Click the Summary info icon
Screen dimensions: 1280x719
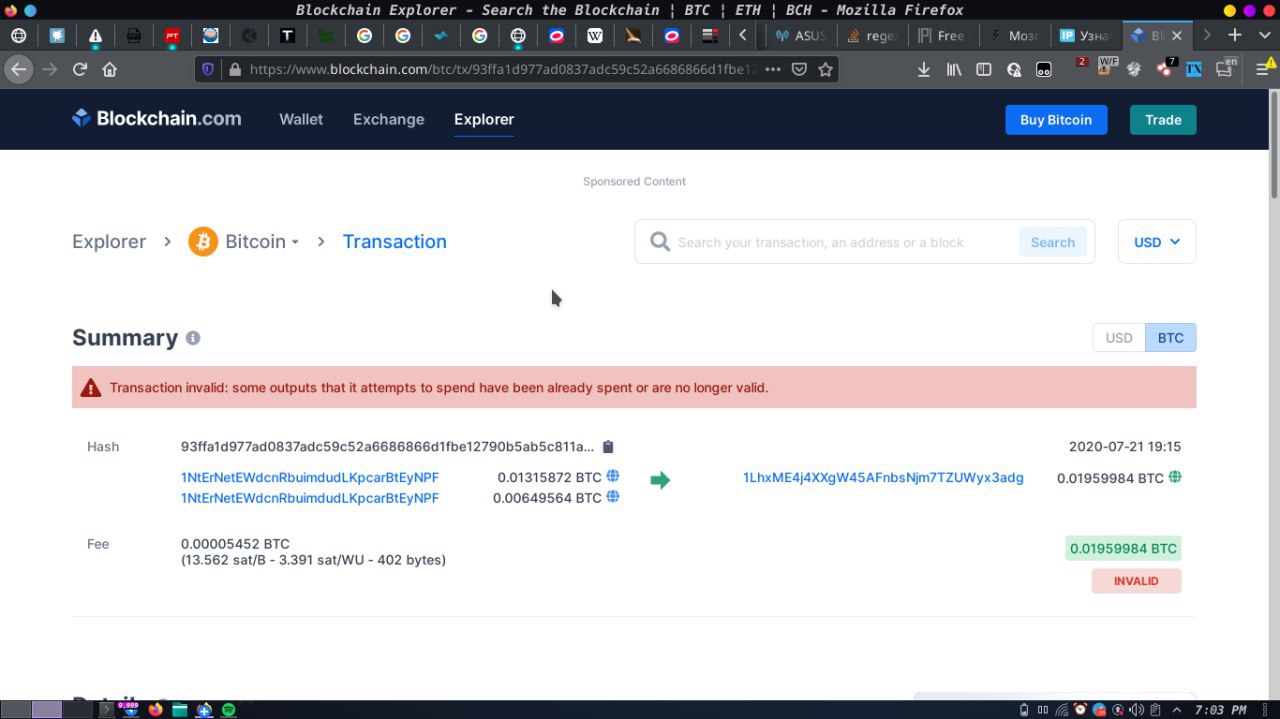pos(193,338)
